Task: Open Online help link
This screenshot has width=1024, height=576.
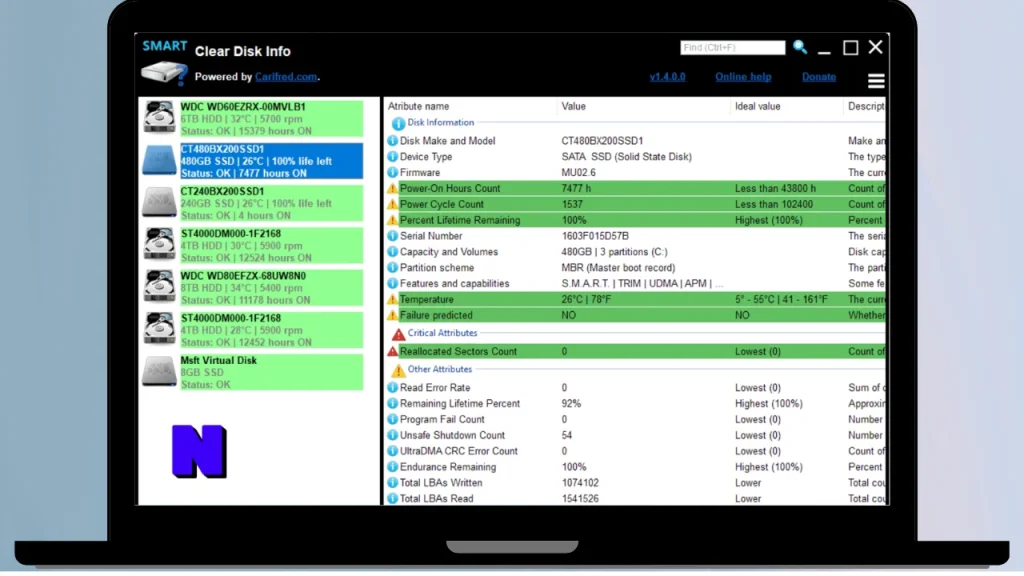Action: coord(743,76)
